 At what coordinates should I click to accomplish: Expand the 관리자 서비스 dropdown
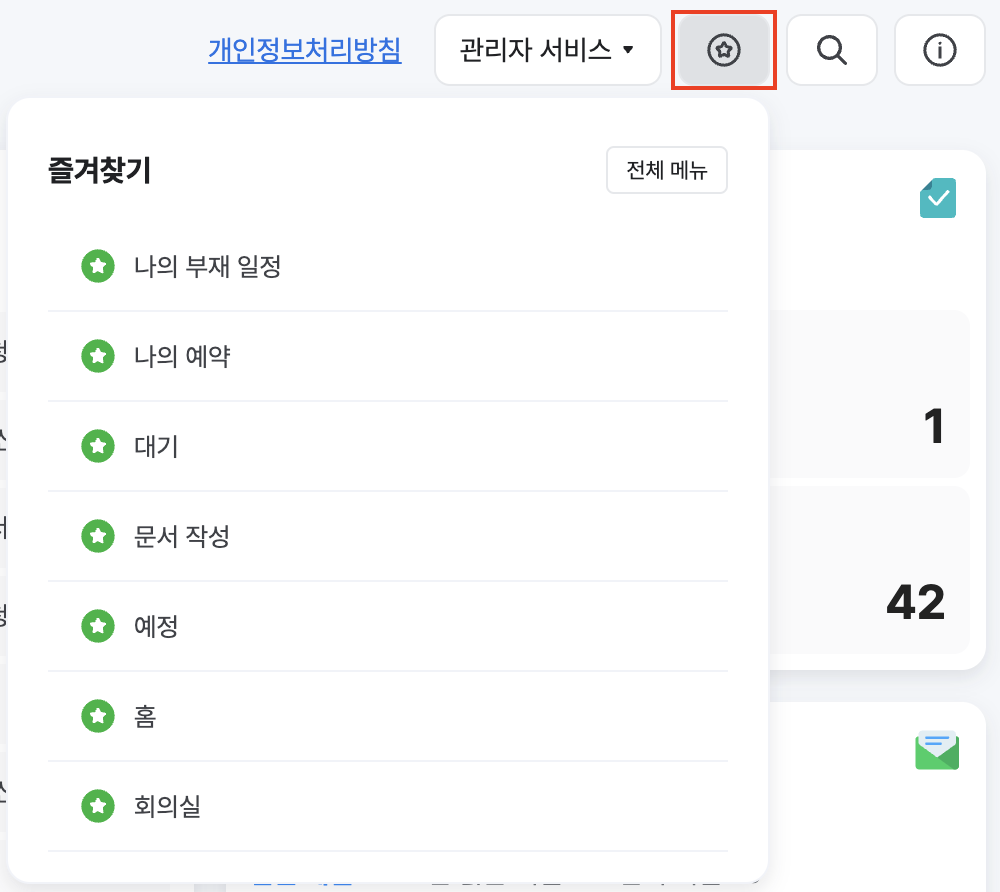pyautogui.click(x=547, y=50)
